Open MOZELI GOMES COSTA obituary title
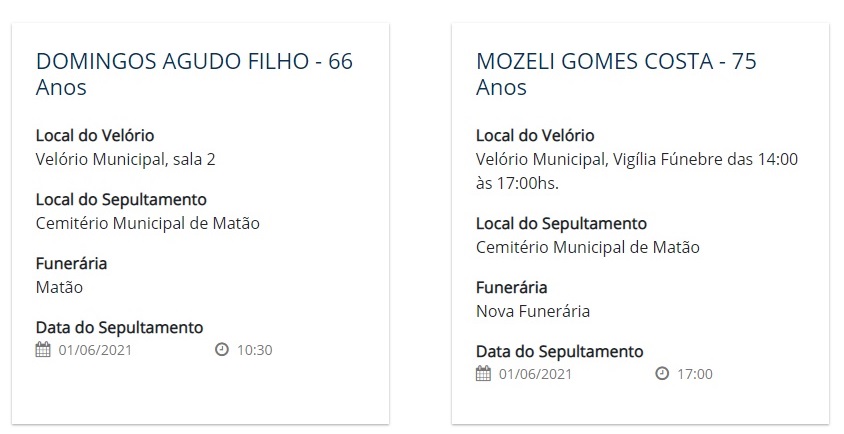This screenshot has width=844, height=434. [616, 74]
